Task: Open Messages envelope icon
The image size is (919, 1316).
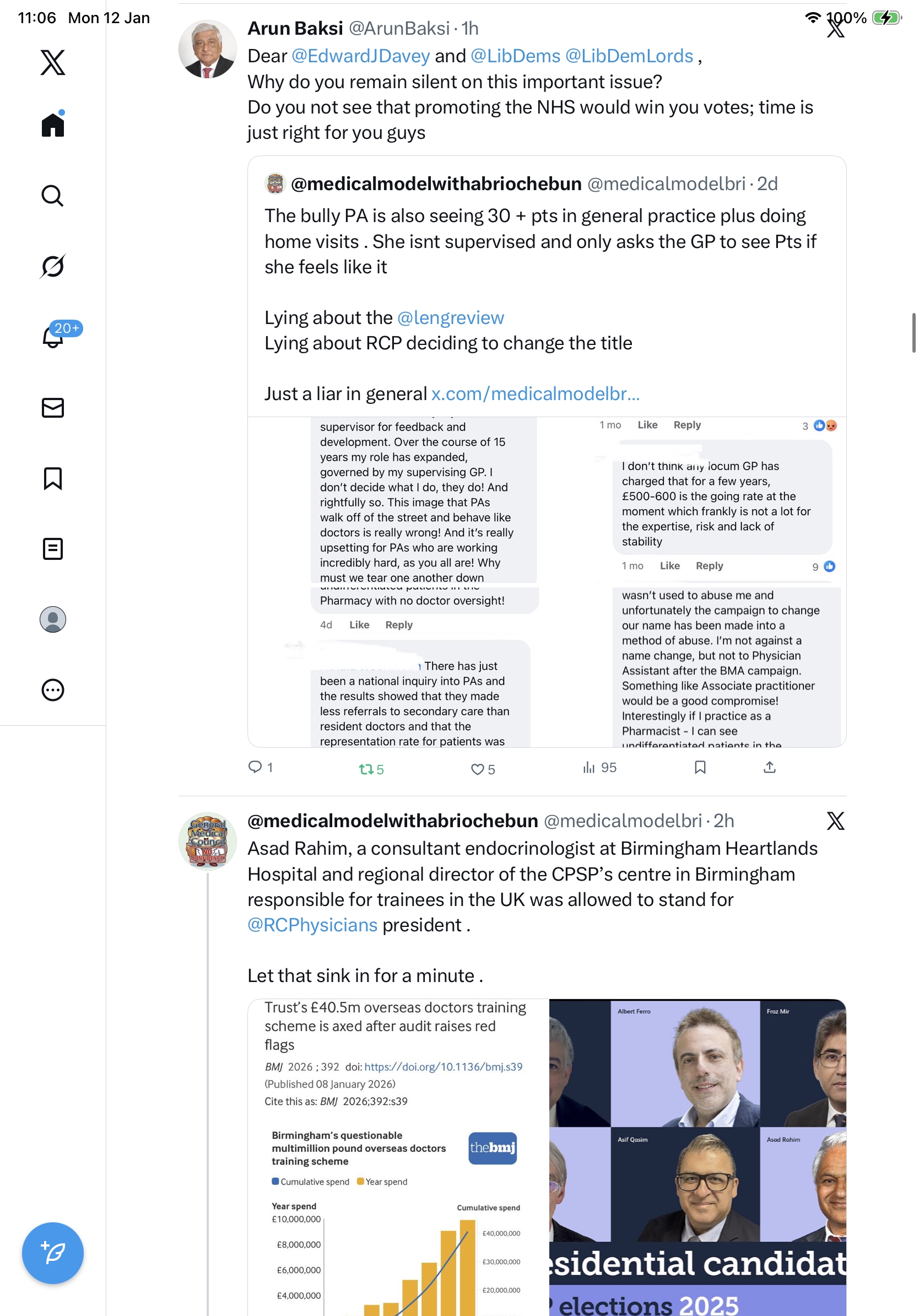Action: point(53,407)
